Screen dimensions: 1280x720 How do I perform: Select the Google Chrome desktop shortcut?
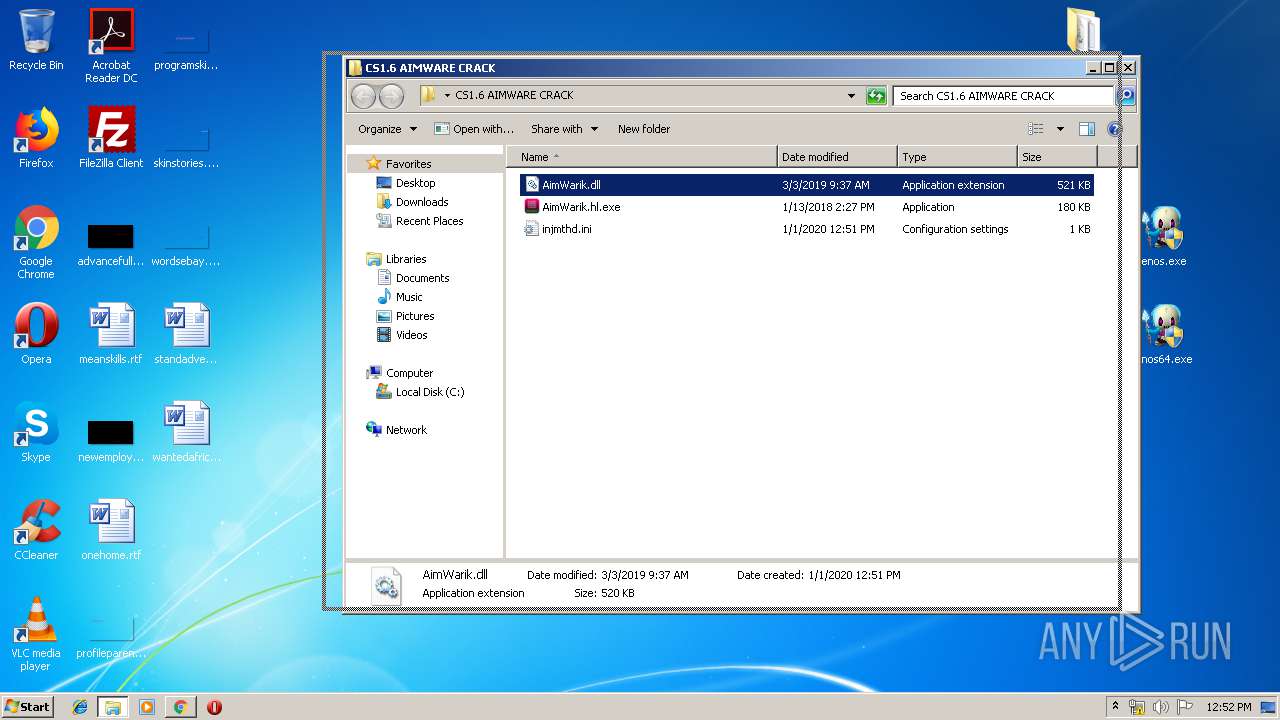tap(36, 242)
